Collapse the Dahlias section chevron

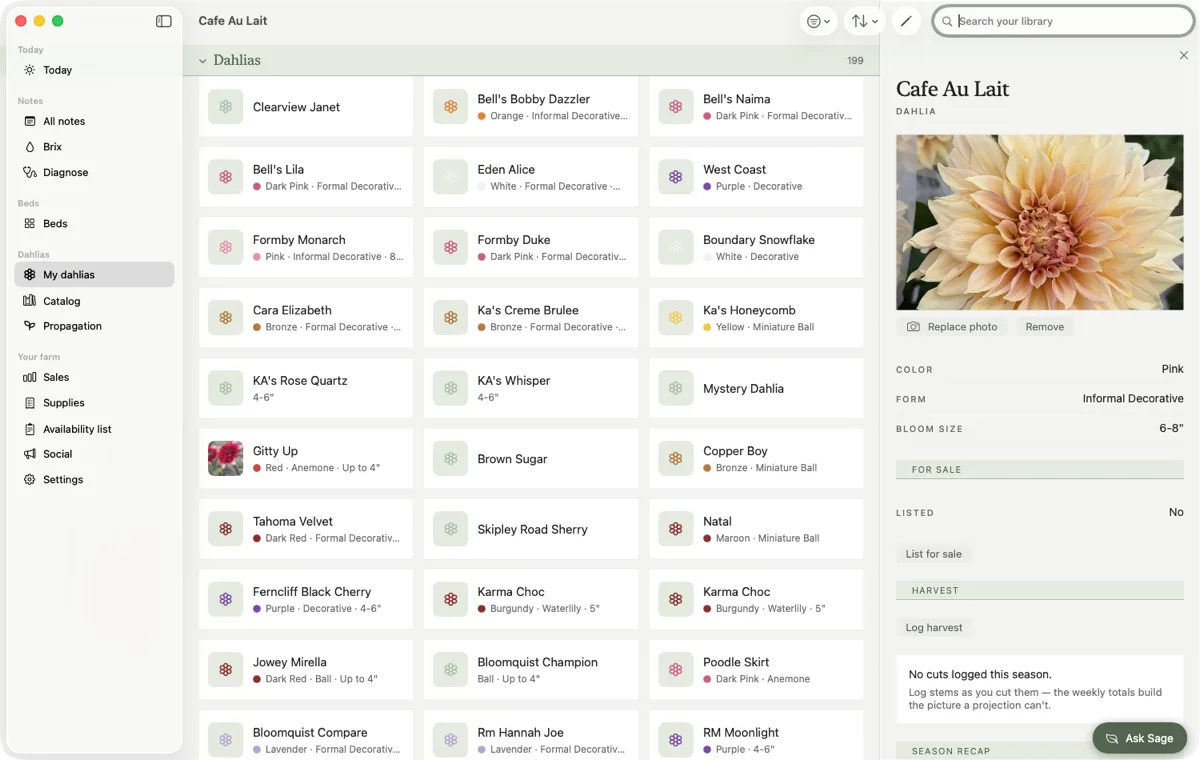tap(203, 61)
